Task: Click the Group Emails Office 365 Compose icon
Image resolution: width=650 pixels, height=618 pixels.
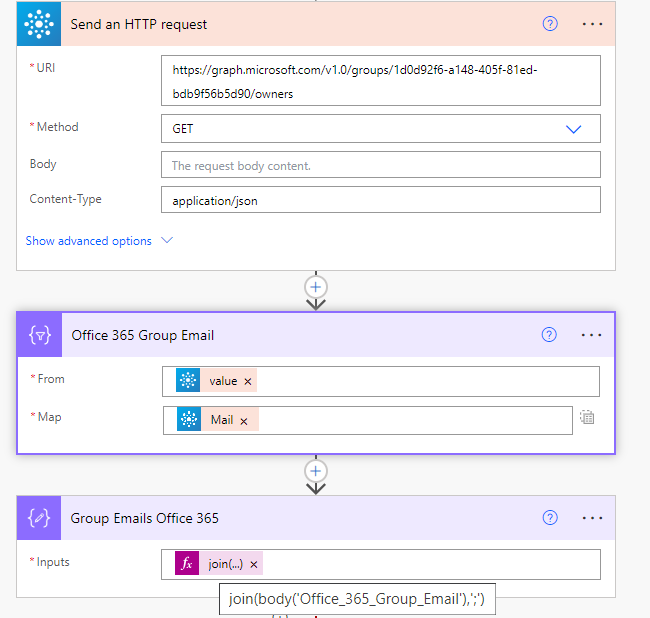Action: (39, 518)
